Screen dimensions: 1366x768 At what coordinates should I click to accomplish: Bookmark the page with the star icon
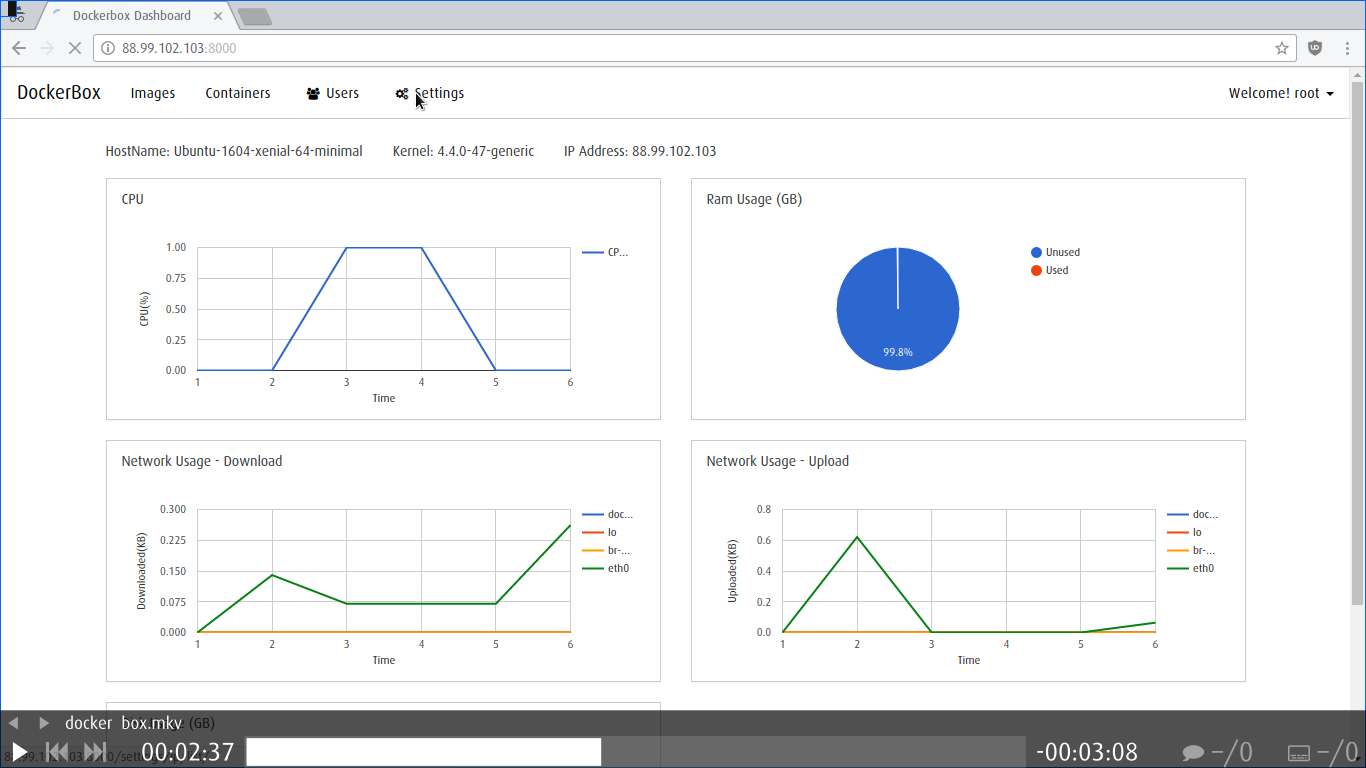point(1282,48)
